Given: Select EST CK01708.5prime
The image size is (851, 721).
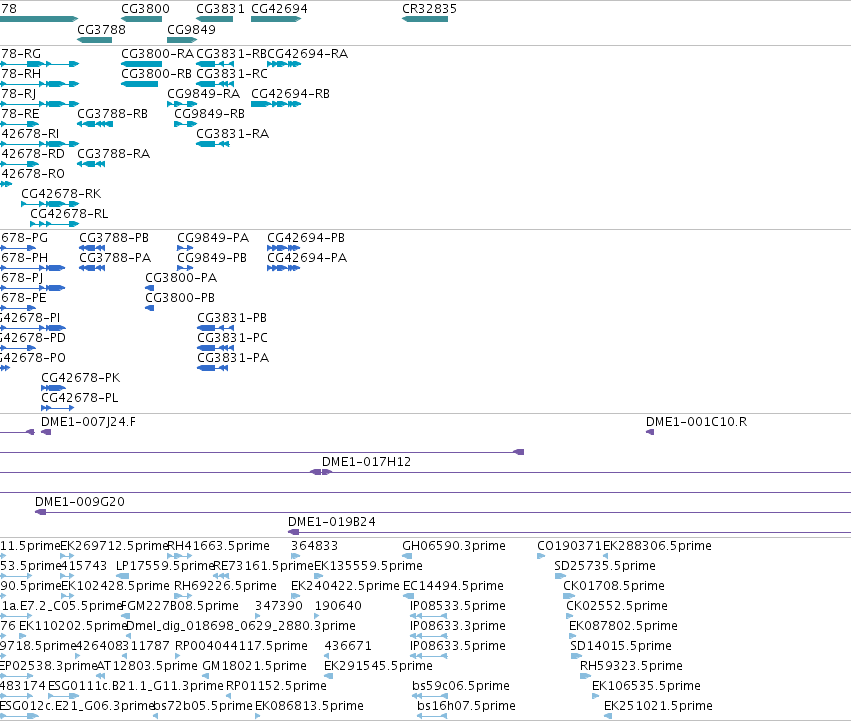Looking at the screenshot, I should (569, 596).
